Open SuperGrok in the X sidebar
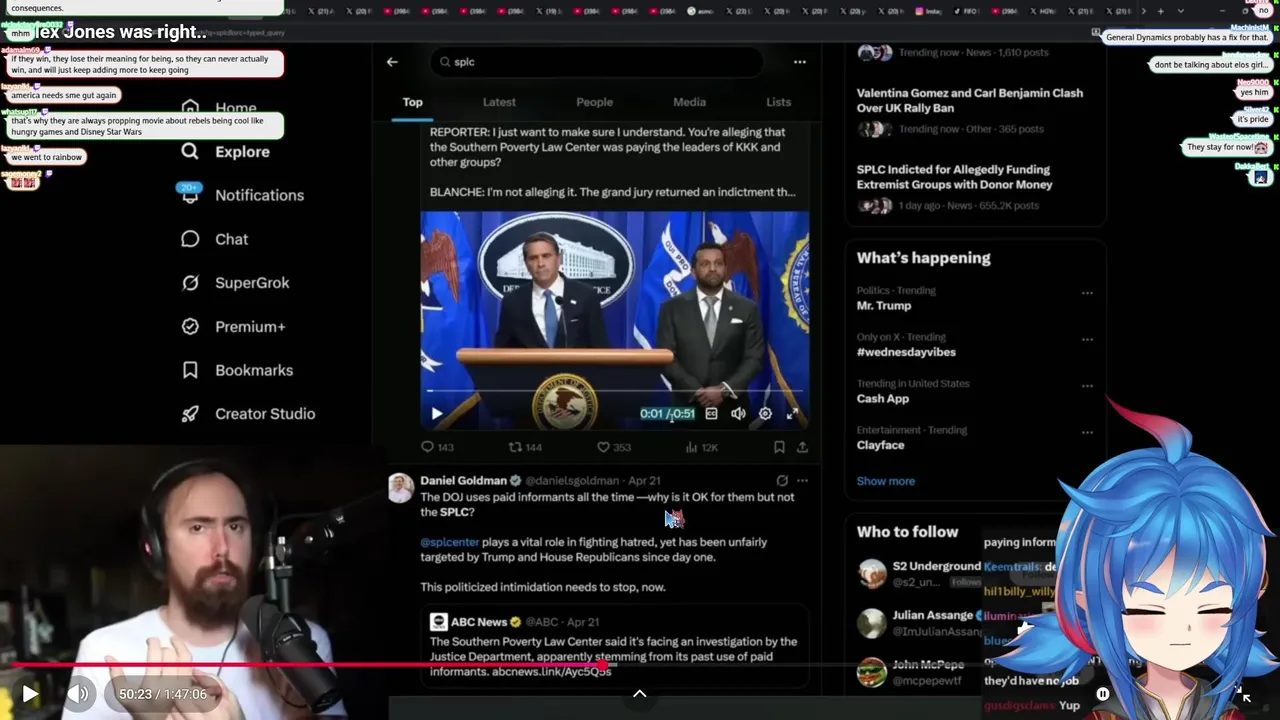 [x=235, y=283]
